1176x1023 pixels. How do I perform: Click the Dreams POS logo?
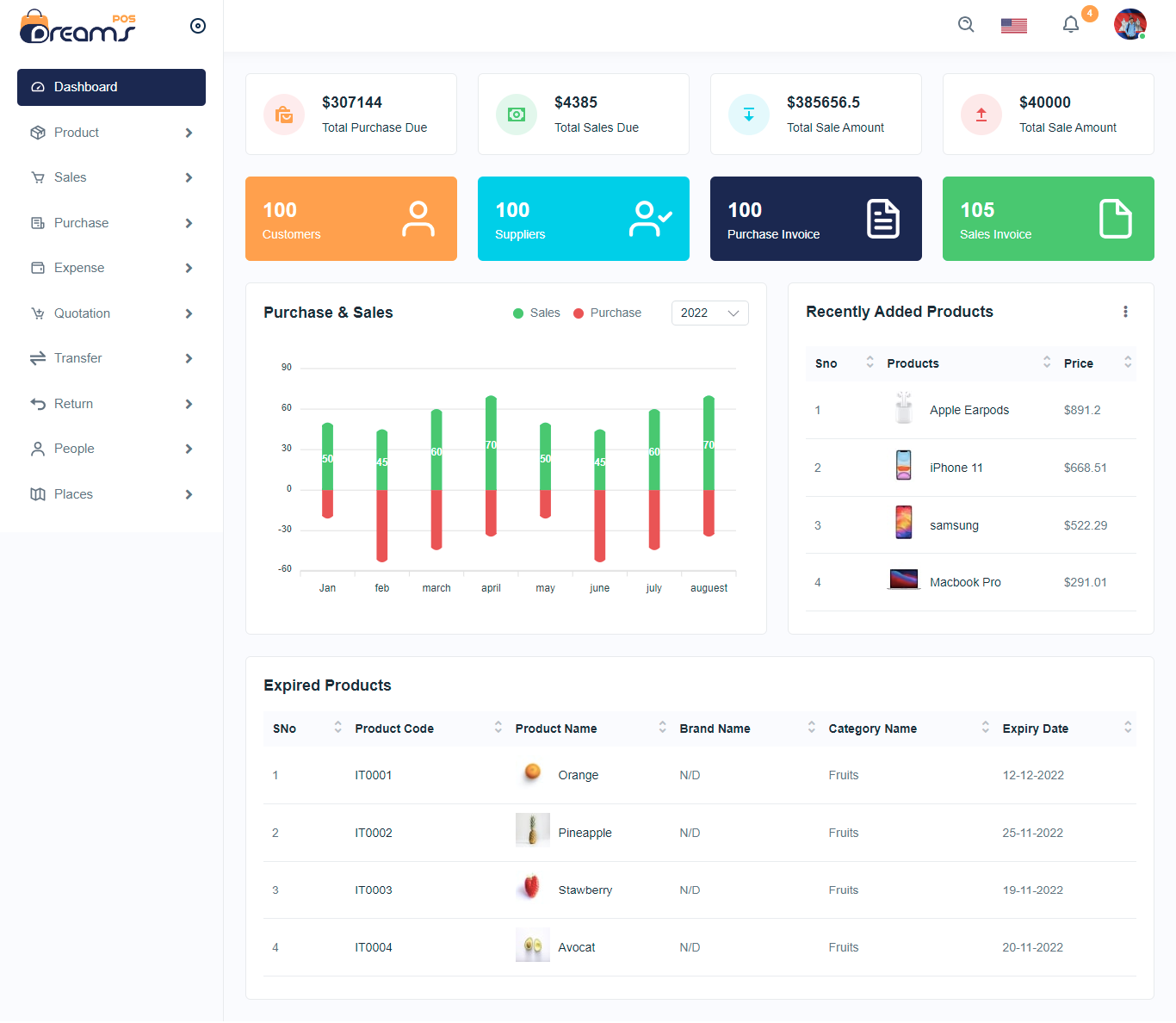point(77,27)
